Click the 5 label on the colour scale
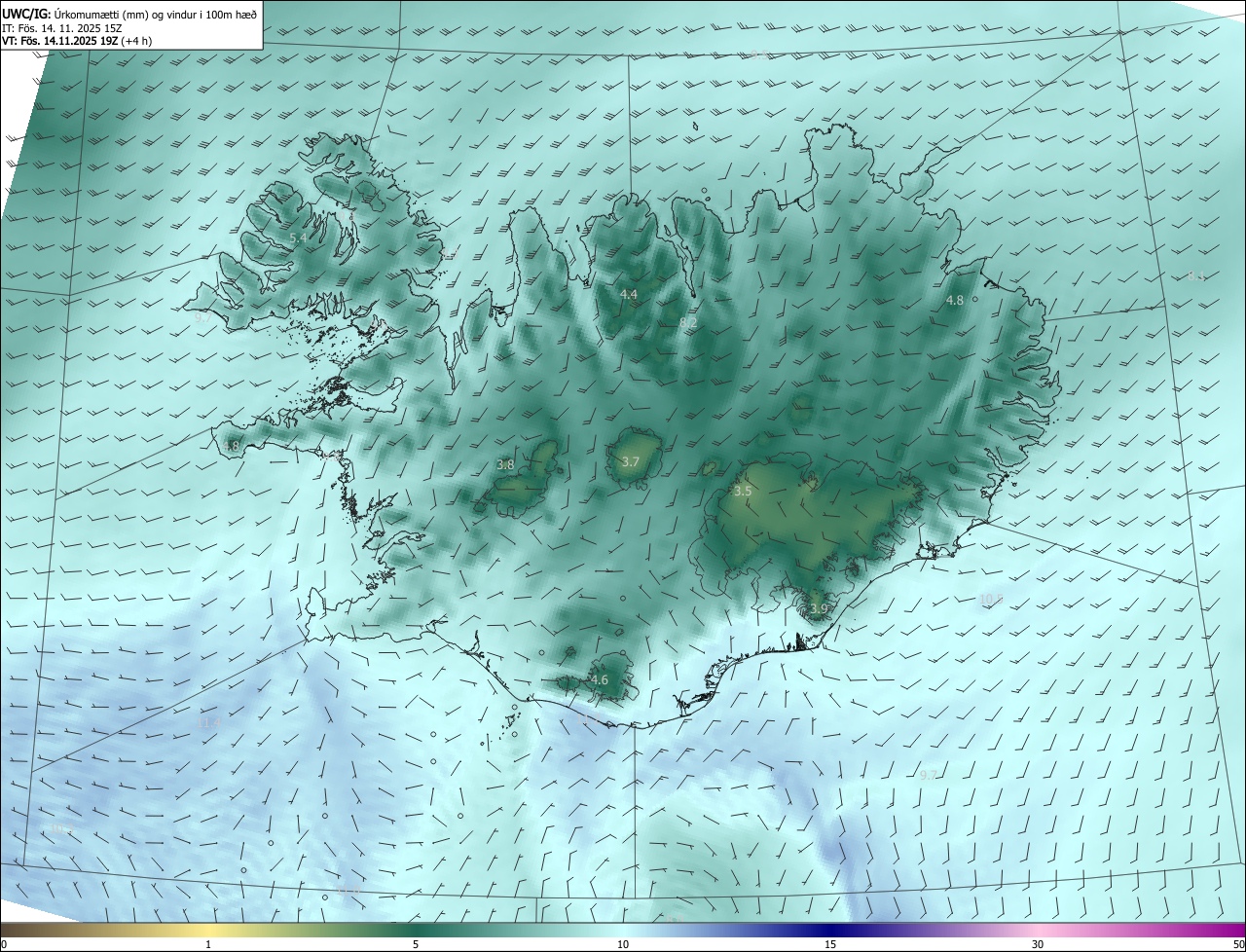Screen dimensions: 1246x952 (x=416, y=944)
